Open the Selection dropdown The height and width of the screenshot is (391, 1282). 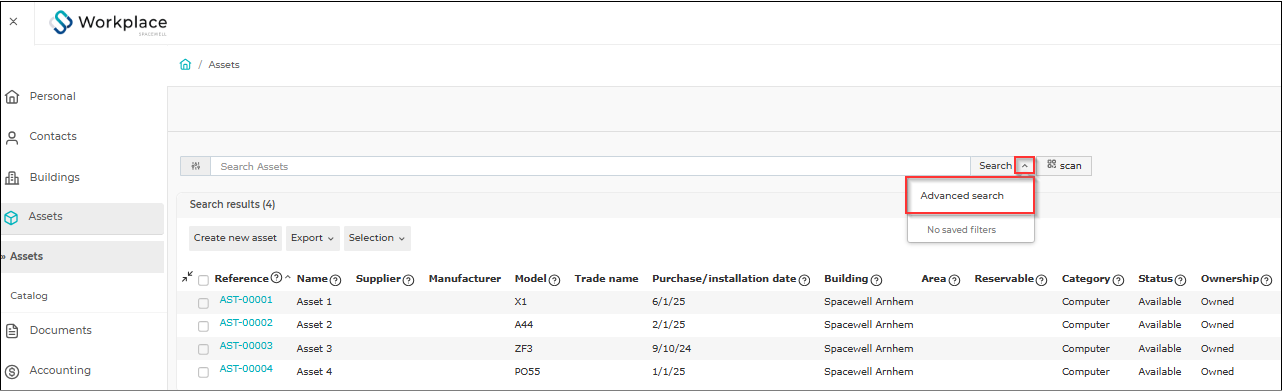pos(377,238)
